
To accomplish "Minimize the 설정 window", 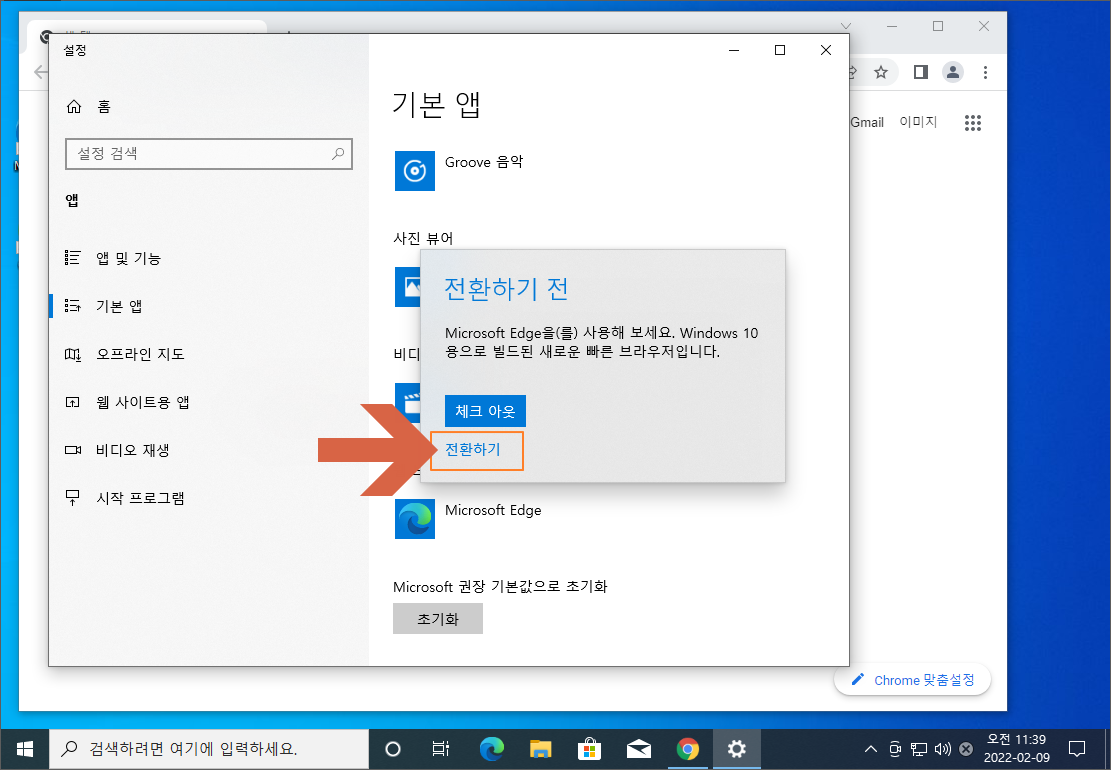I will [734, 50].
